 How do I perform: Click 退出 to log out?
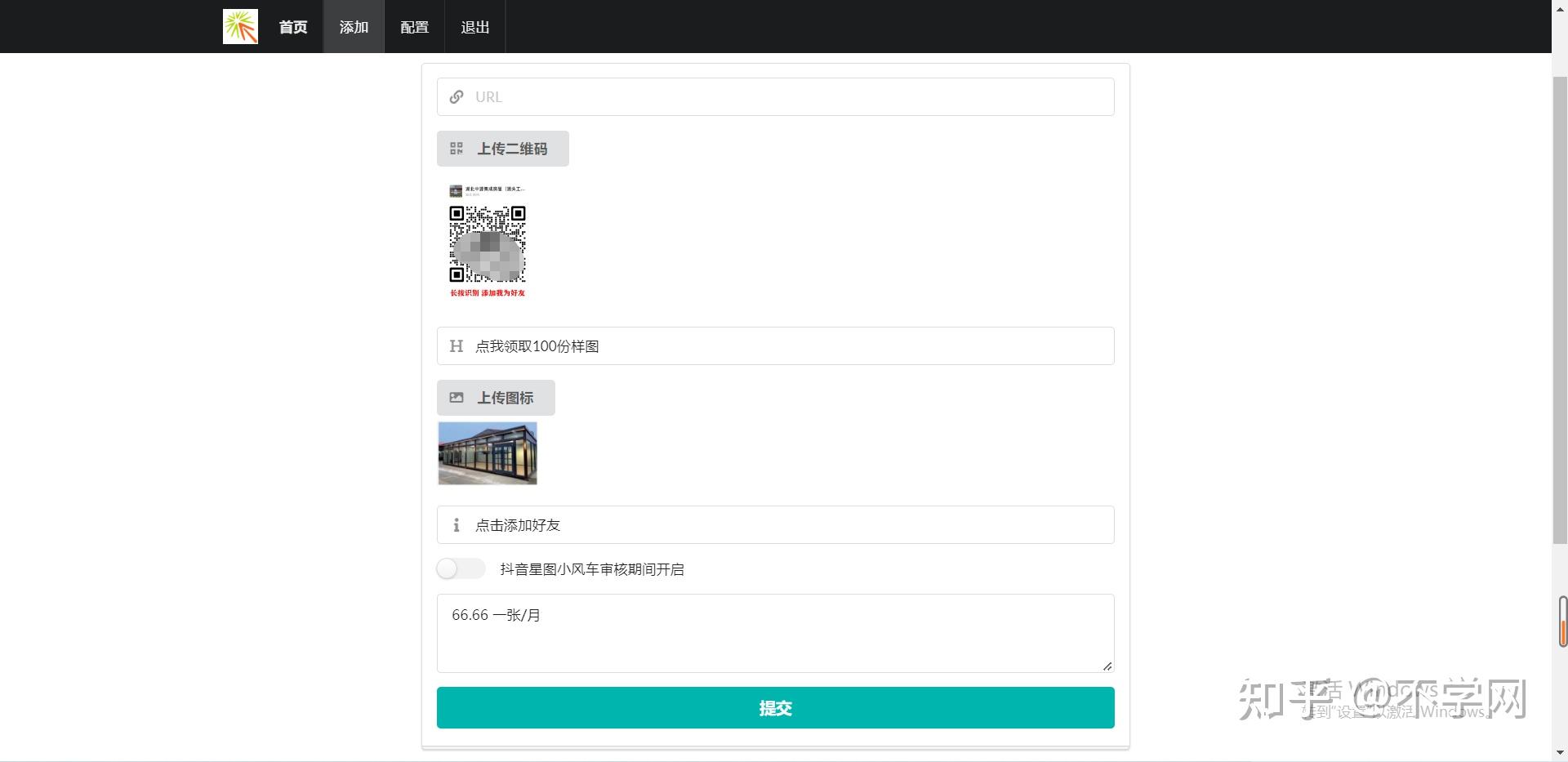[474, 26]
